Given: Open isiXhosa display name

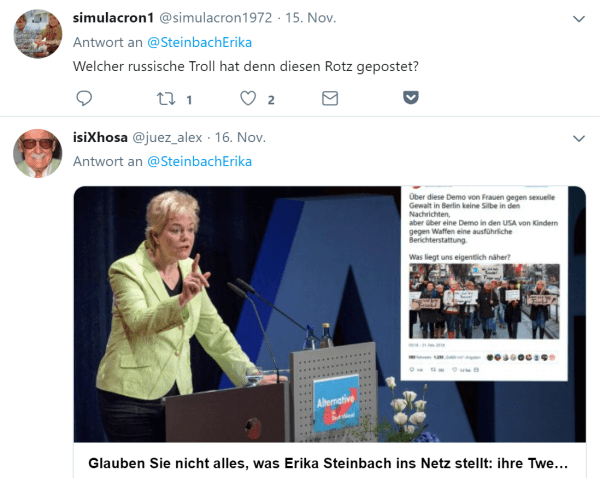Looking at the screenshot, I should tap(100, 137).
